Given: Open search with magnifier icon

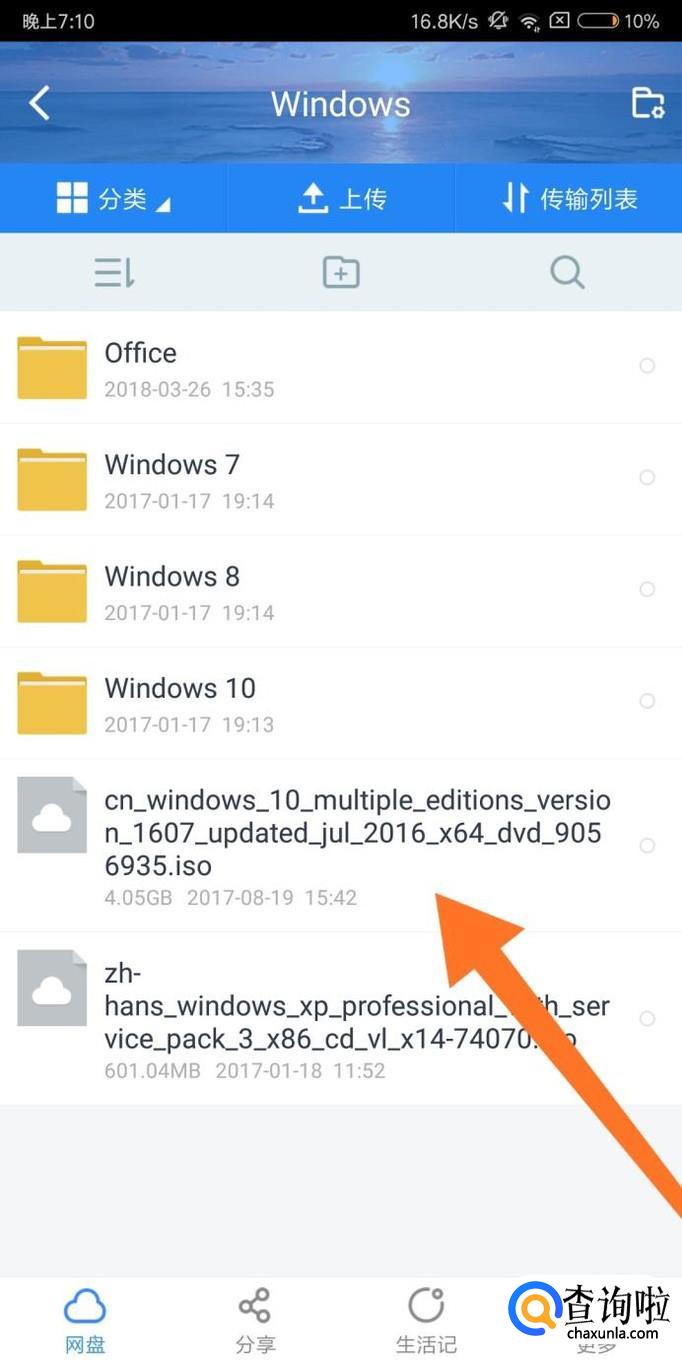Looking at the screenshot, I should click(567, 272).
